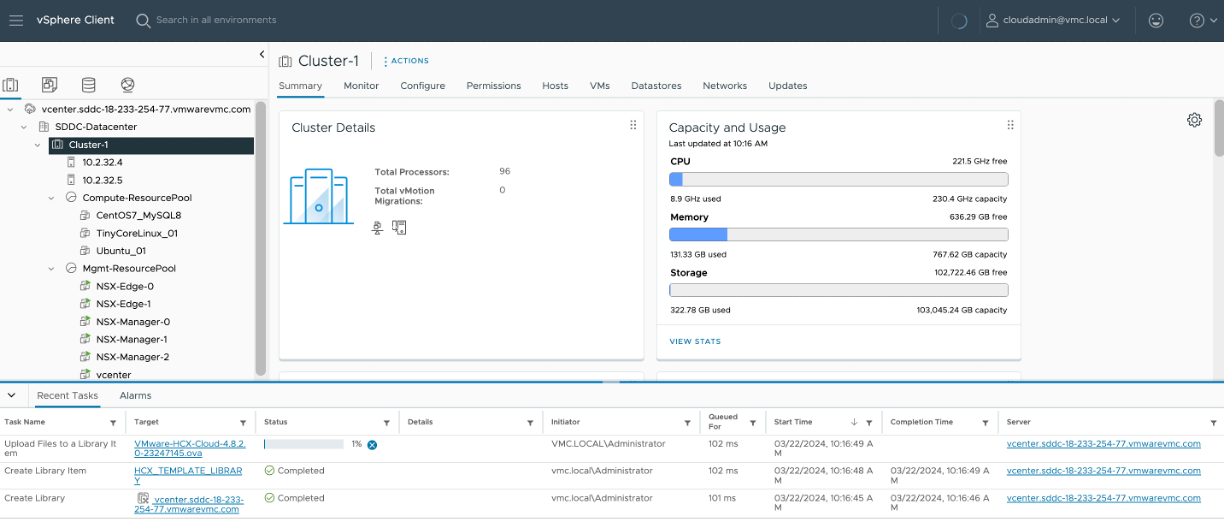Open vcenter server link in first task row
The width and height of the screenshot is (1224, 528).
click(1104, 444)
